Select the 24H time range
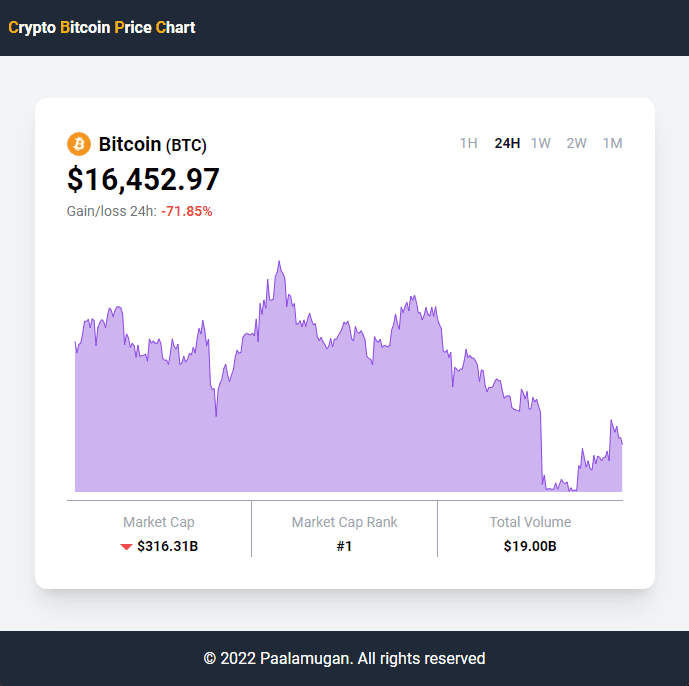 pos(507,143)
